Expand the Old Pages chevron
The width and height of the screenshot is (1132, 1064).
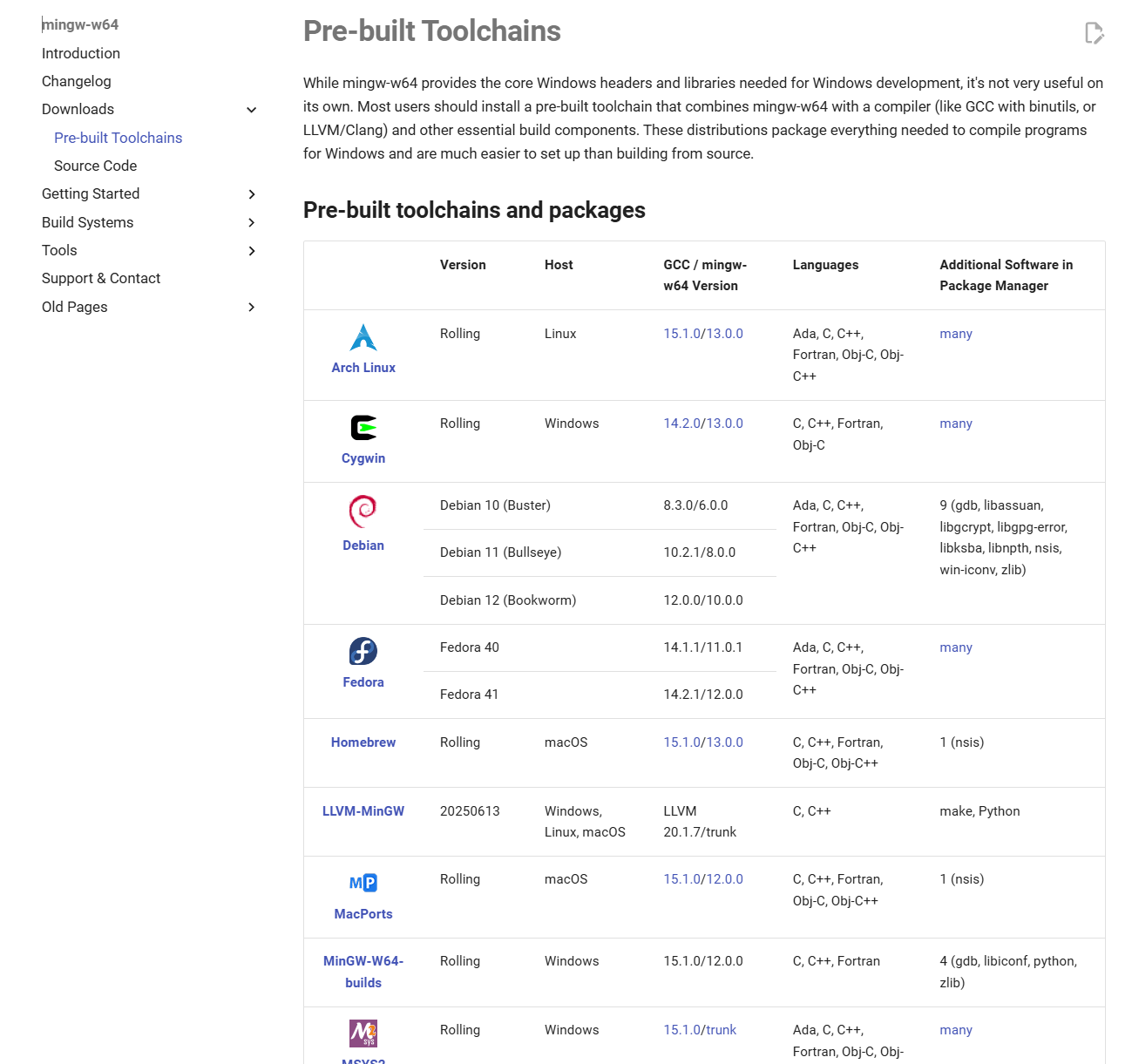coord(252,307)
